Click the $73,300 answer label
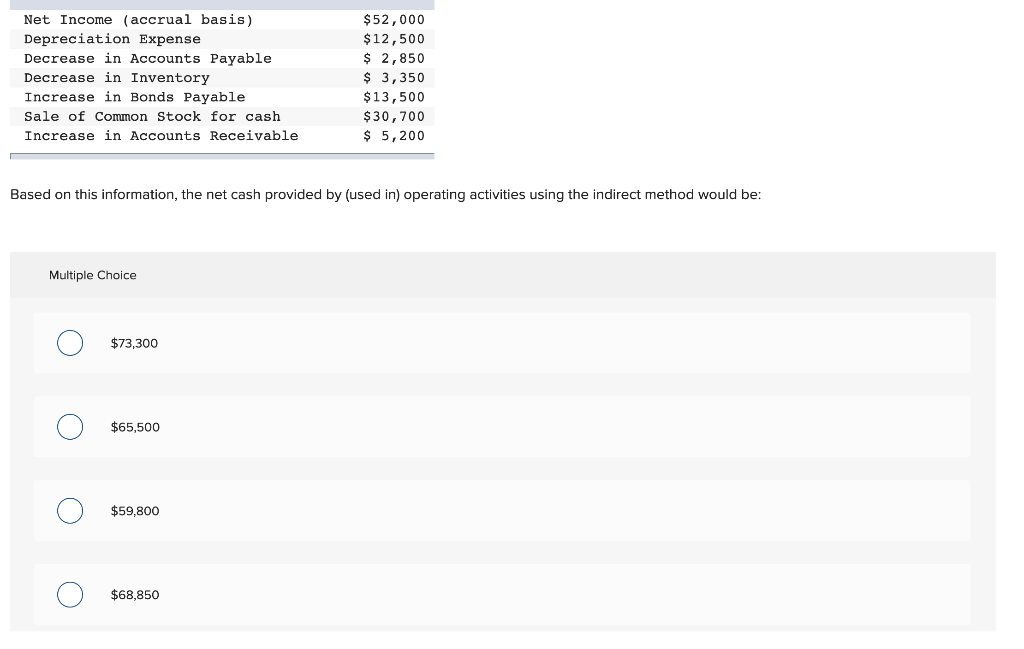Image resolution: width=1024 pixels, height=649 pixels. pos(134,342)
